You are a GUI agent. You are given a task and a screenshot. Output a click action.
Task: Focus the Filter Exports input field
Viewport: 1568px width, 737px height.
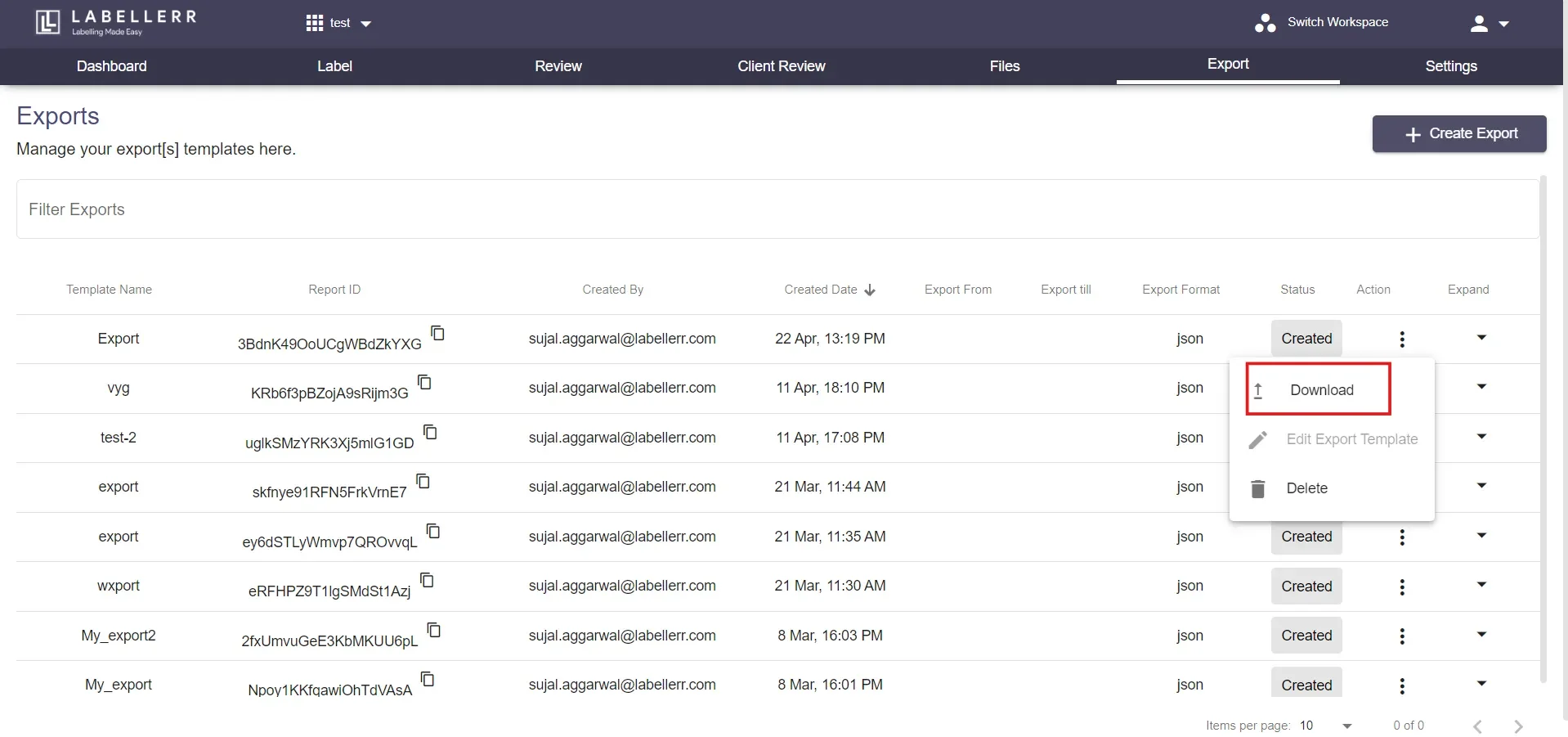pyautogui.click(x=777, y=209)
